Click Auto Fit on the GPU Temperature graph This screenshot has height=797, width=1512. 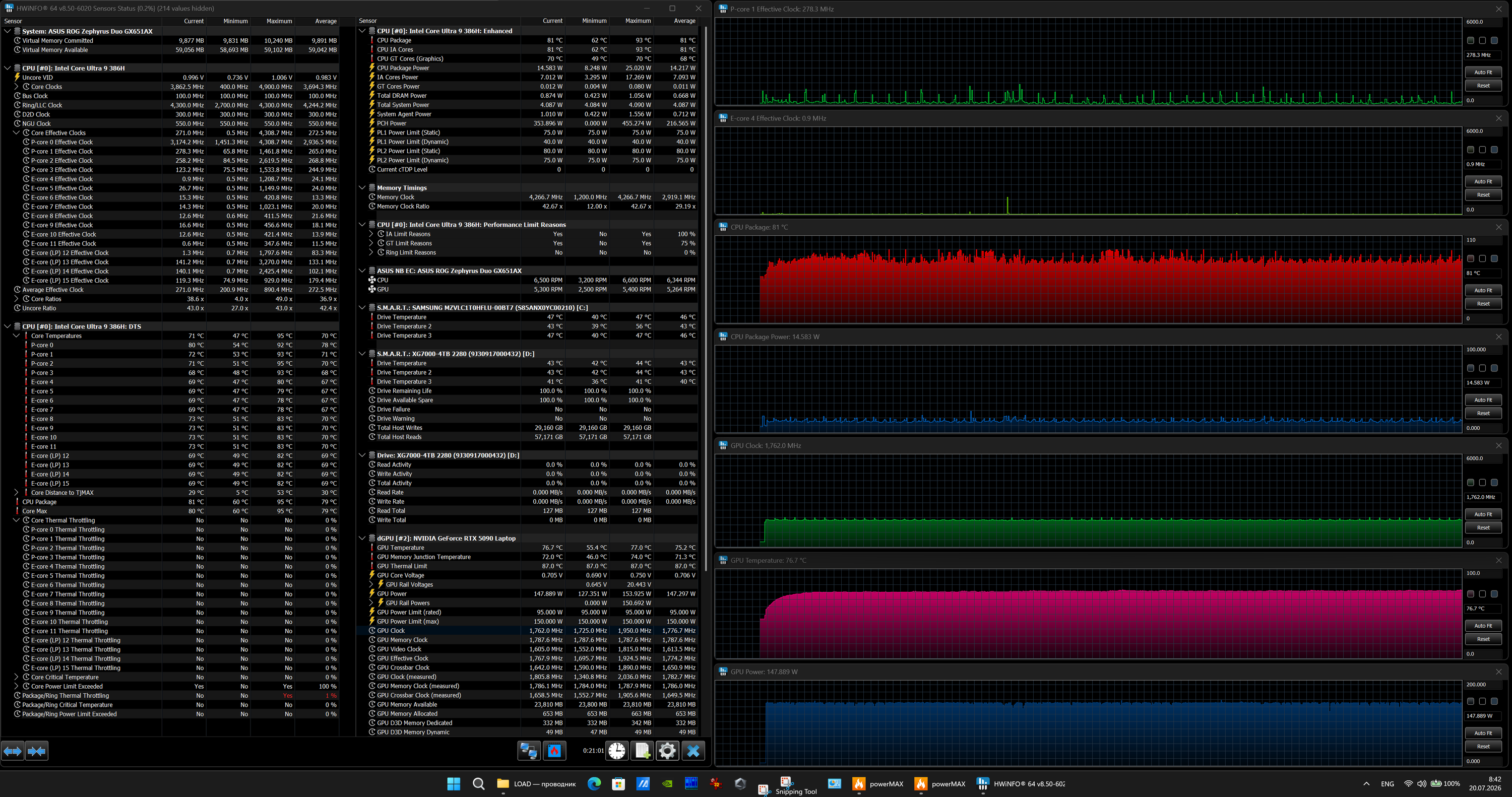pyautogui.click(x=1483, y=626)
